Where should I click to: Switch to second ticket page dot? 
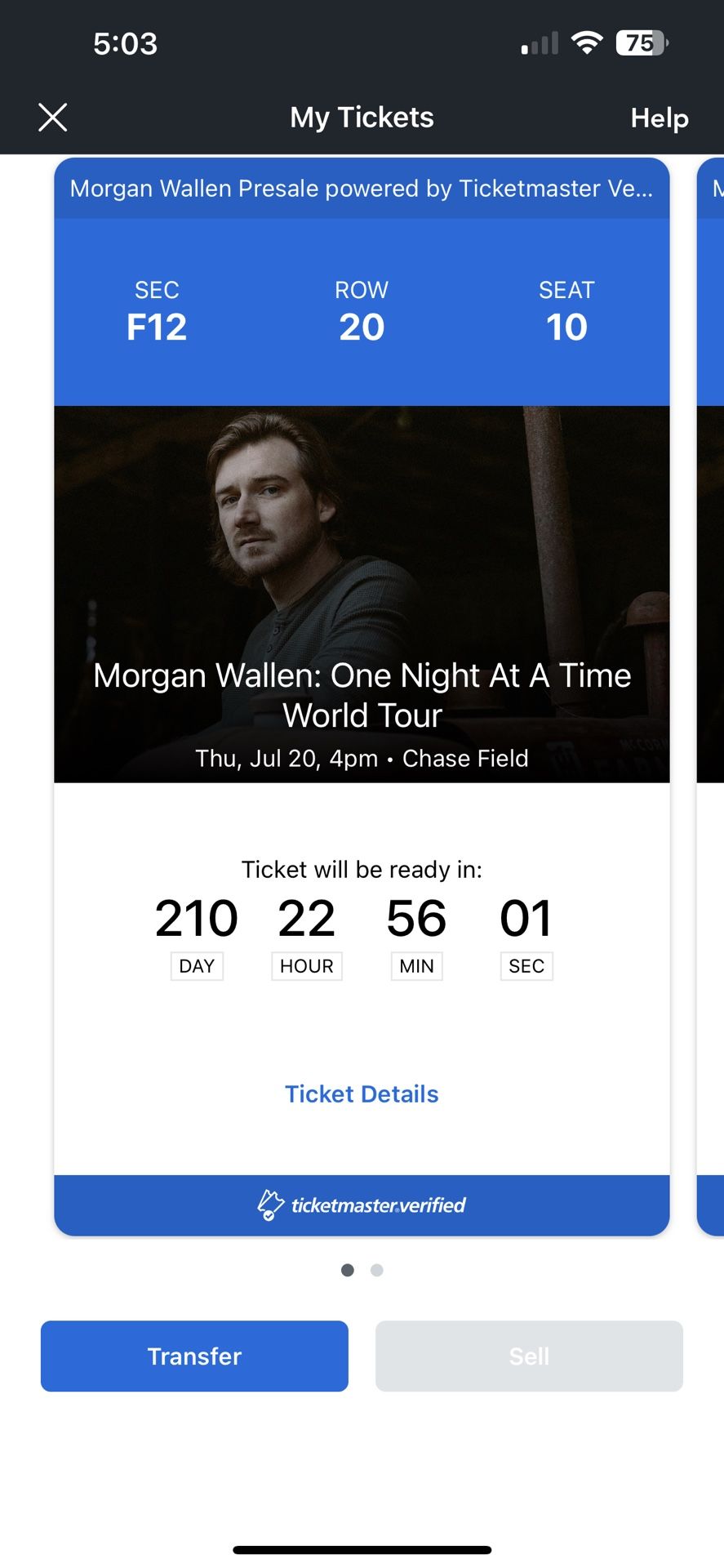pos(376,1270)
